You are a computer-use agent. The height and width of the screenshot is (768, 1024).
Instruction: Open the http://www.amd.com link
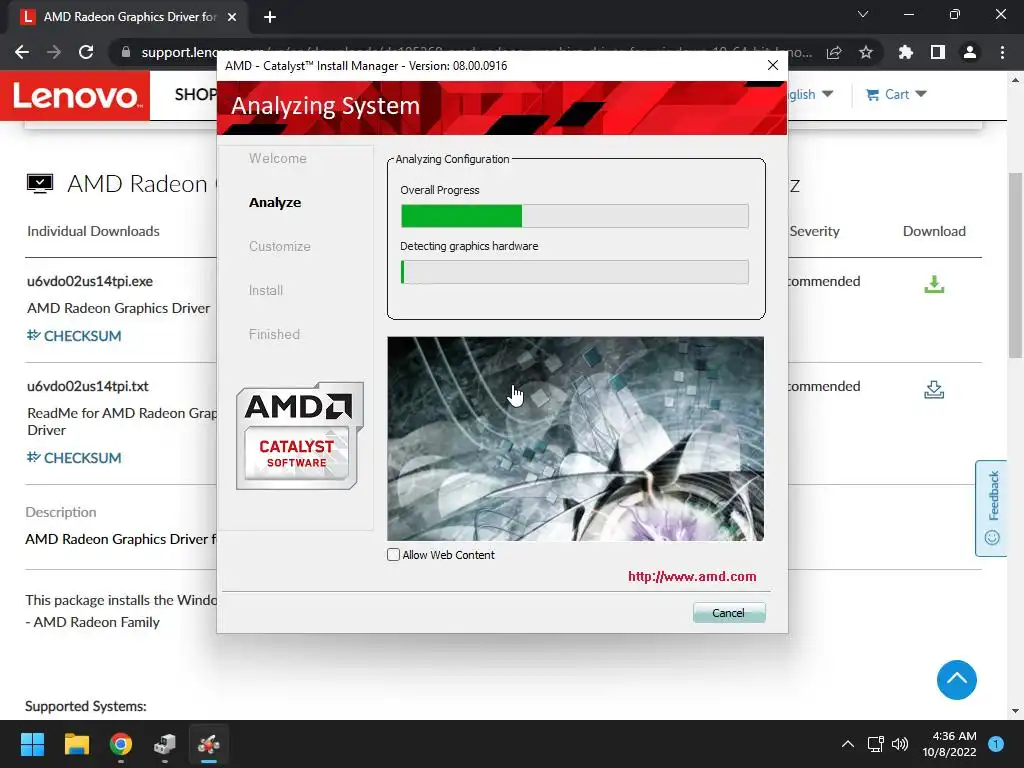pyautogui.click(x=692, y=577)
